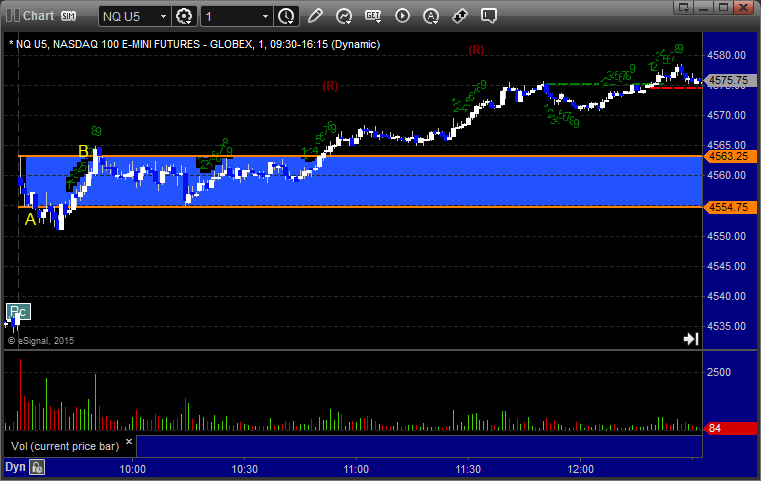761x481 pixels.
Task: Close the Vol study label tab
Action: click(129, 442)
